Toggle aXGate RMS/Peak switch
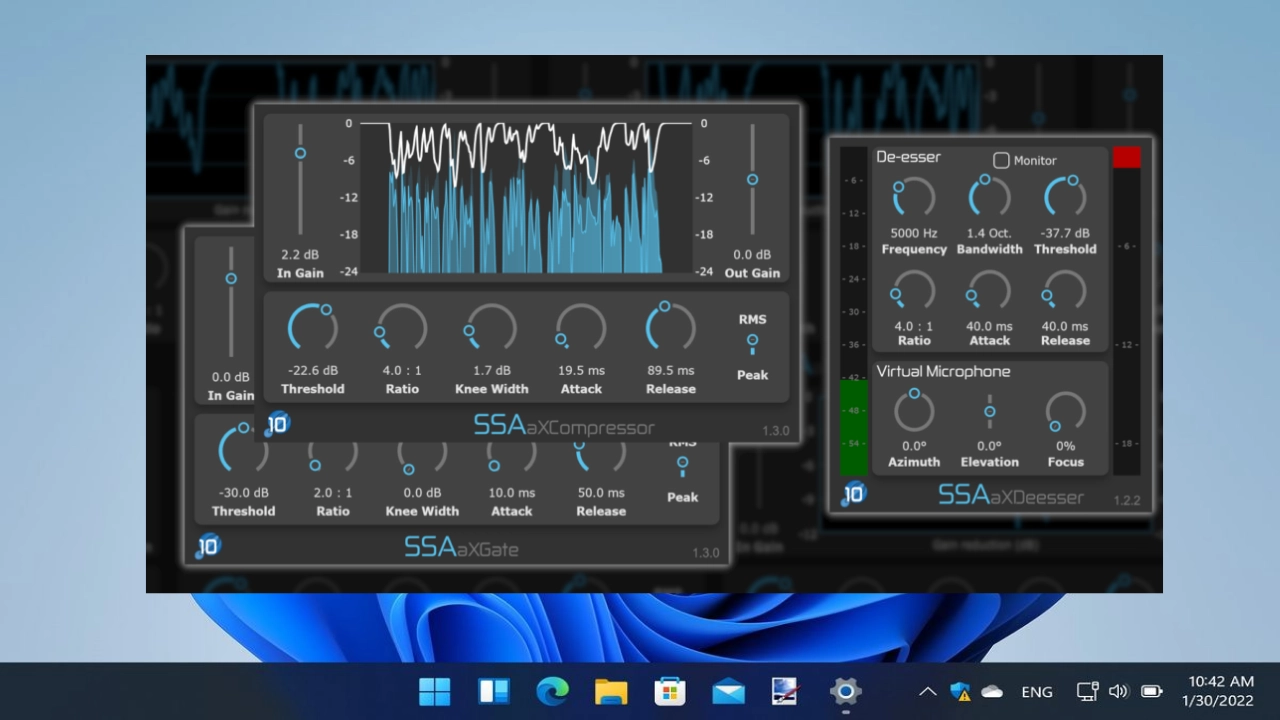 coord(682,466)
